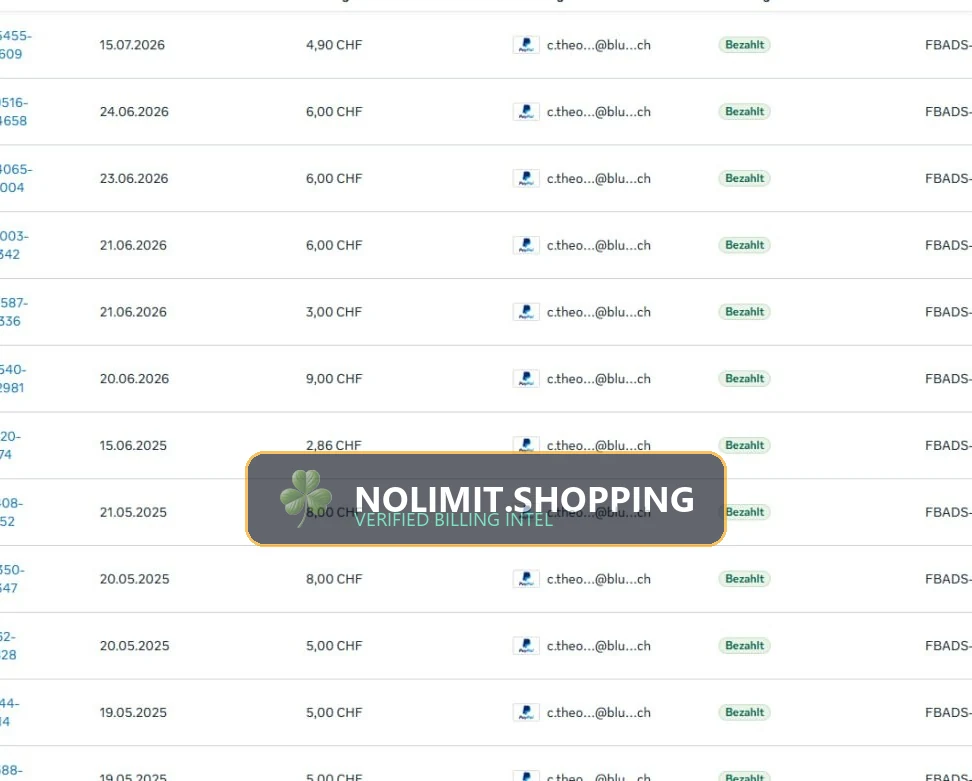
Task: Click PayPal icon in 19.05.2025 5,00 CHF row
Action: pyautogui.click(x=526, y=712)
